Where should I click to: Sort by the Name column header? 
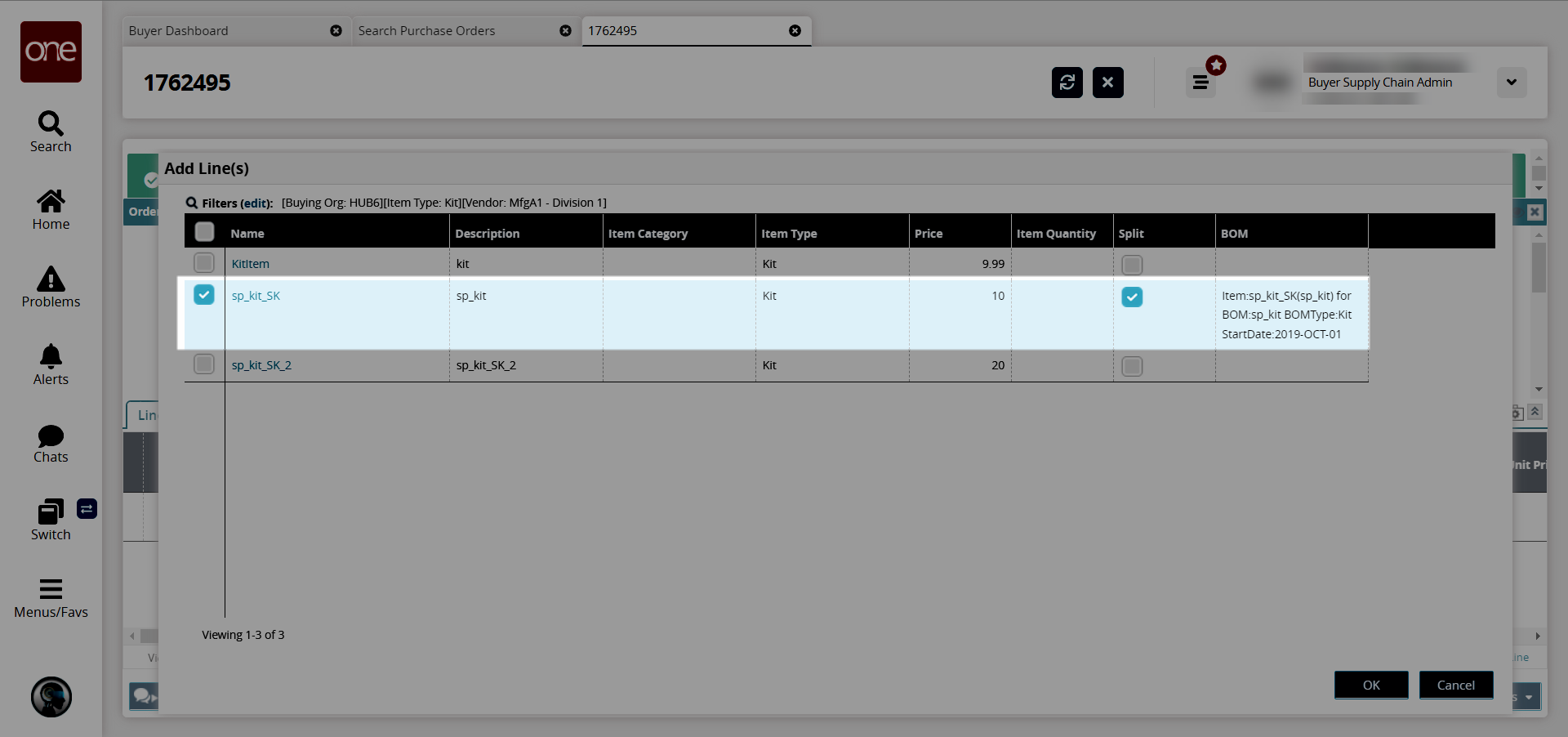click(x=336, y=233)
